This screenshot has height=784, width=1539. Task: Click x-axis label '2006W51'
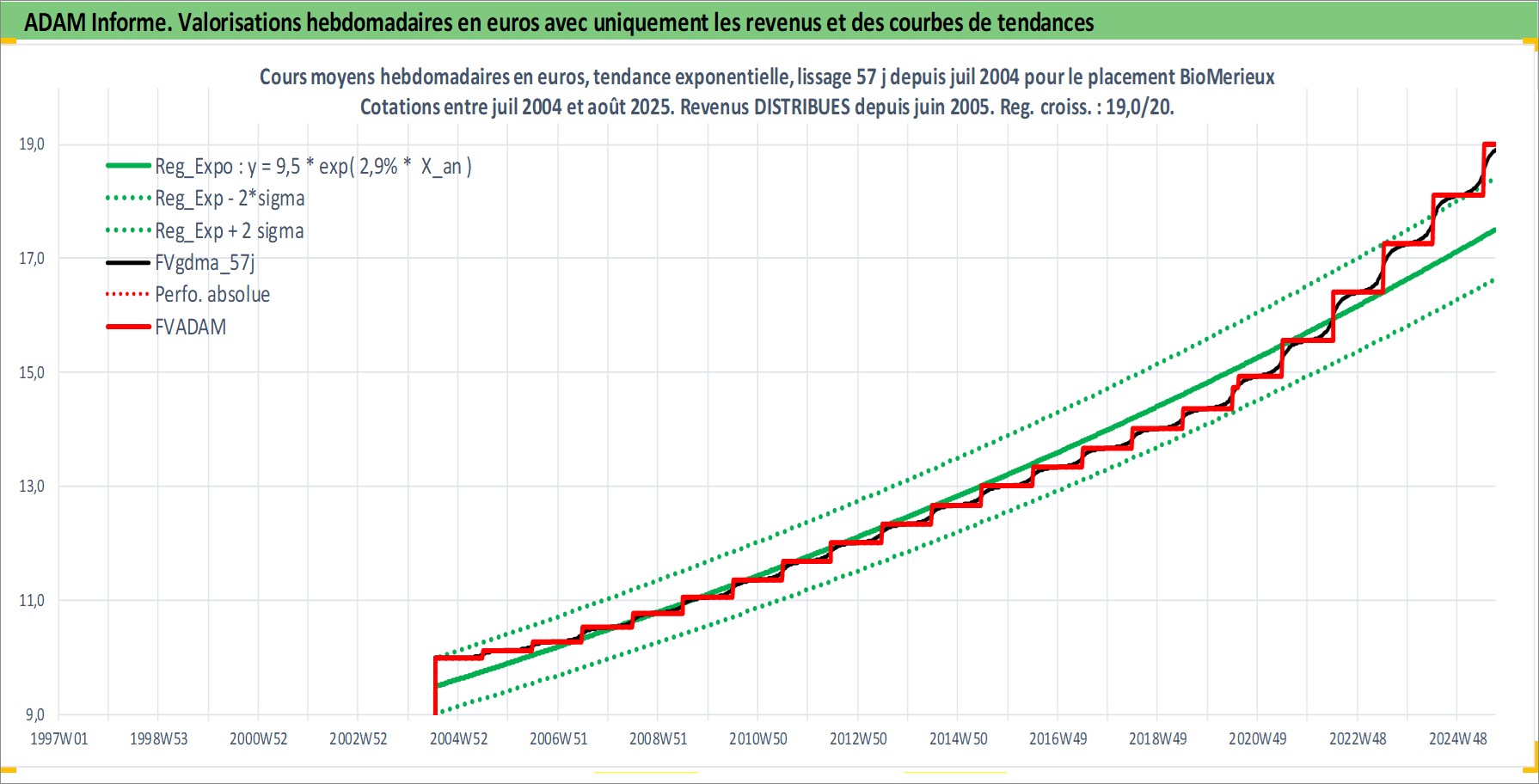coord(558,738)
